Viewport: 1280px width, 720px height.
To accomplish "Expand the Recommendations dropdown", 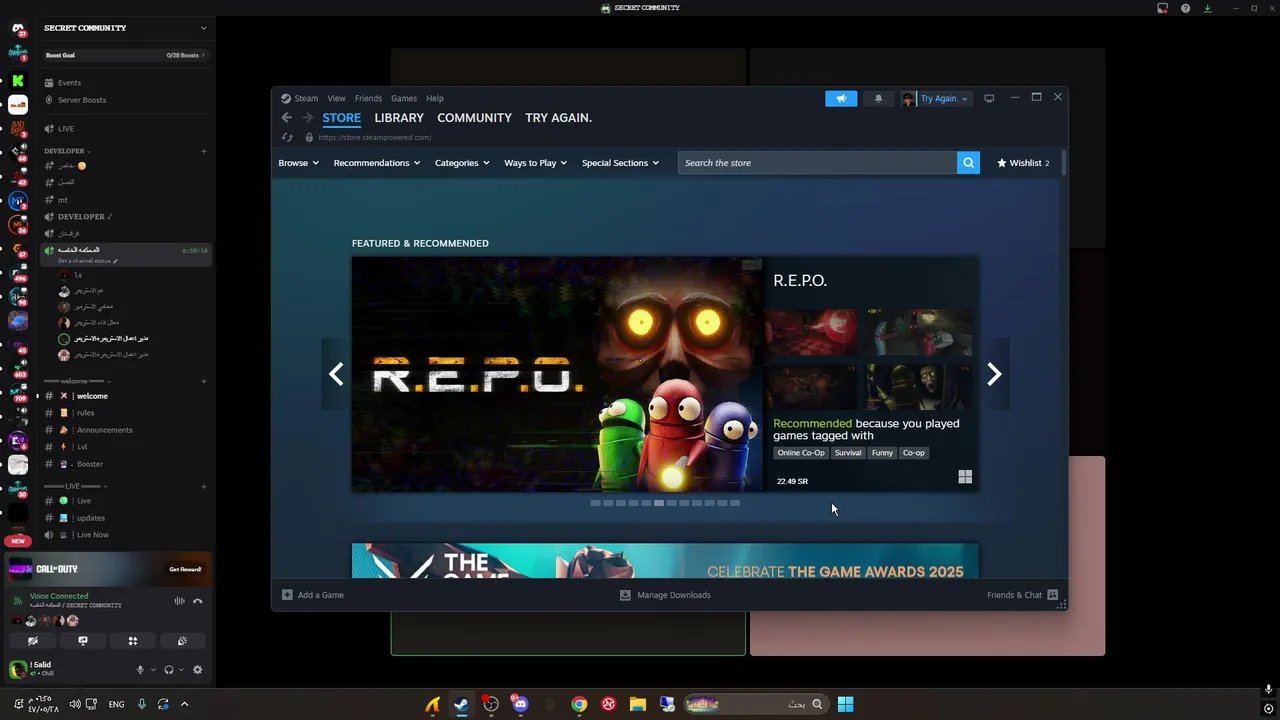I will point(377,163).
